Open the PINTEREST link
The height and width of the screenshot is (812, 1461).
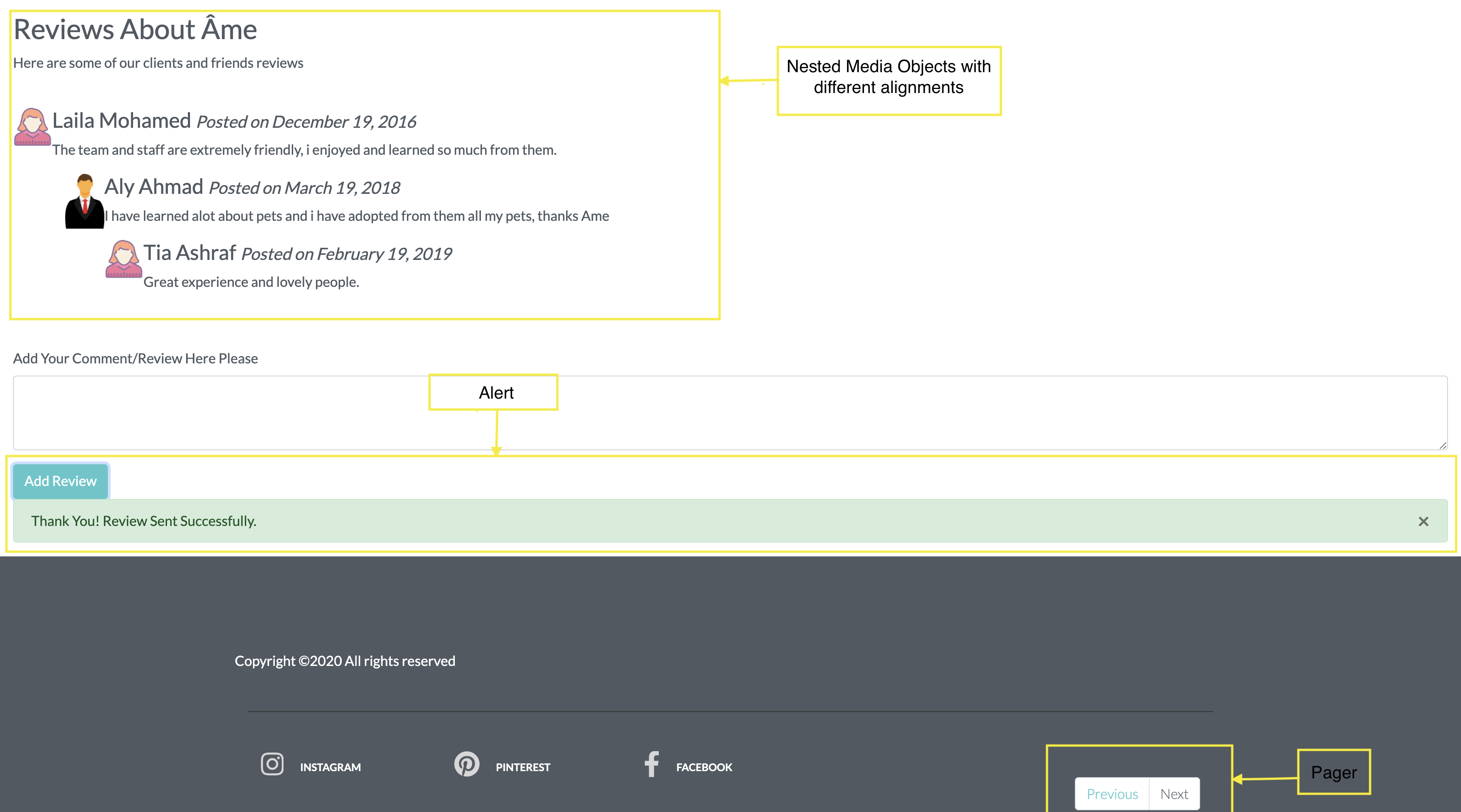click(x=523, y=767)
